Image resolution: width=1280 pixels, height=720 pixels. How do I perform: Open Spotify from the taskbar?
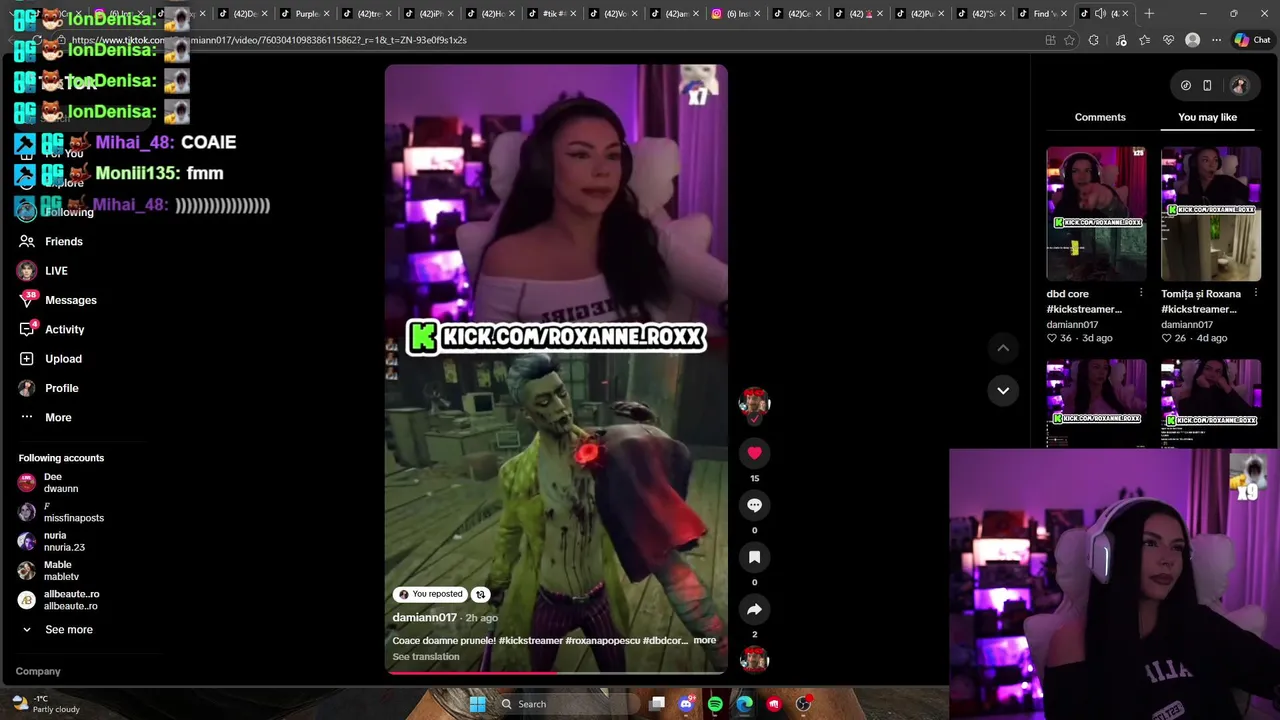[715, 704]
